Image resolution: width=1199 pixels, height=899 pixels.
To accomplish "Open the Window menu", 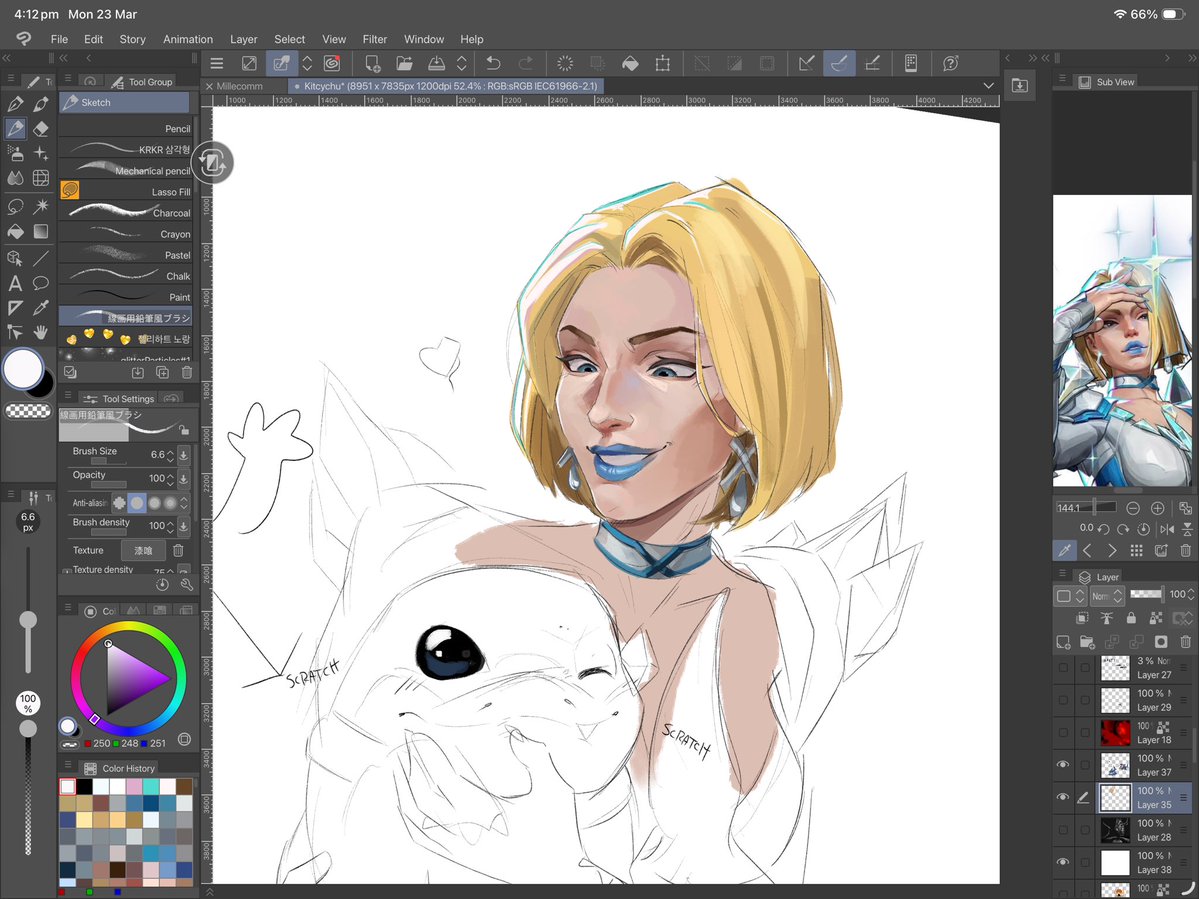I will (424, 39).
